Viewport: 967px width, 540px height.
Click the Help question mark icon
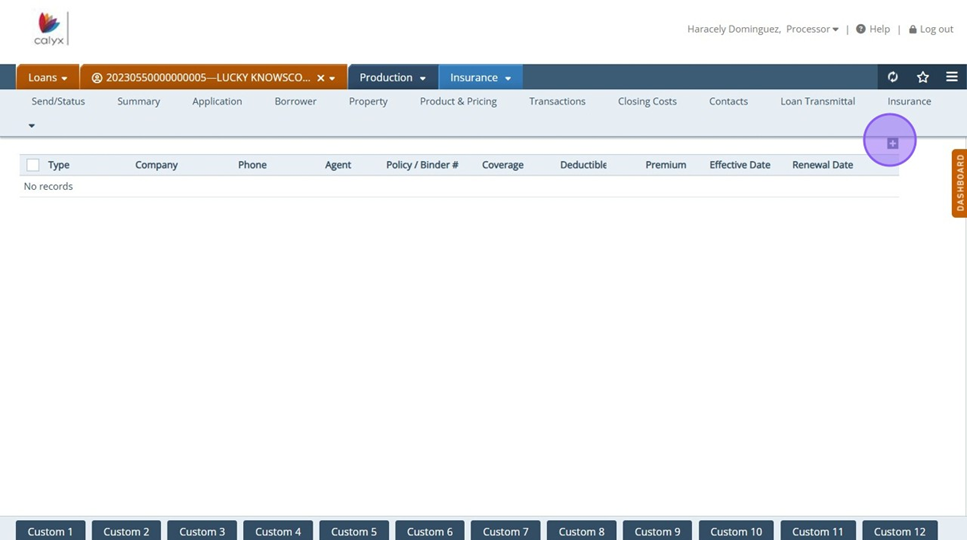(861, 29)
